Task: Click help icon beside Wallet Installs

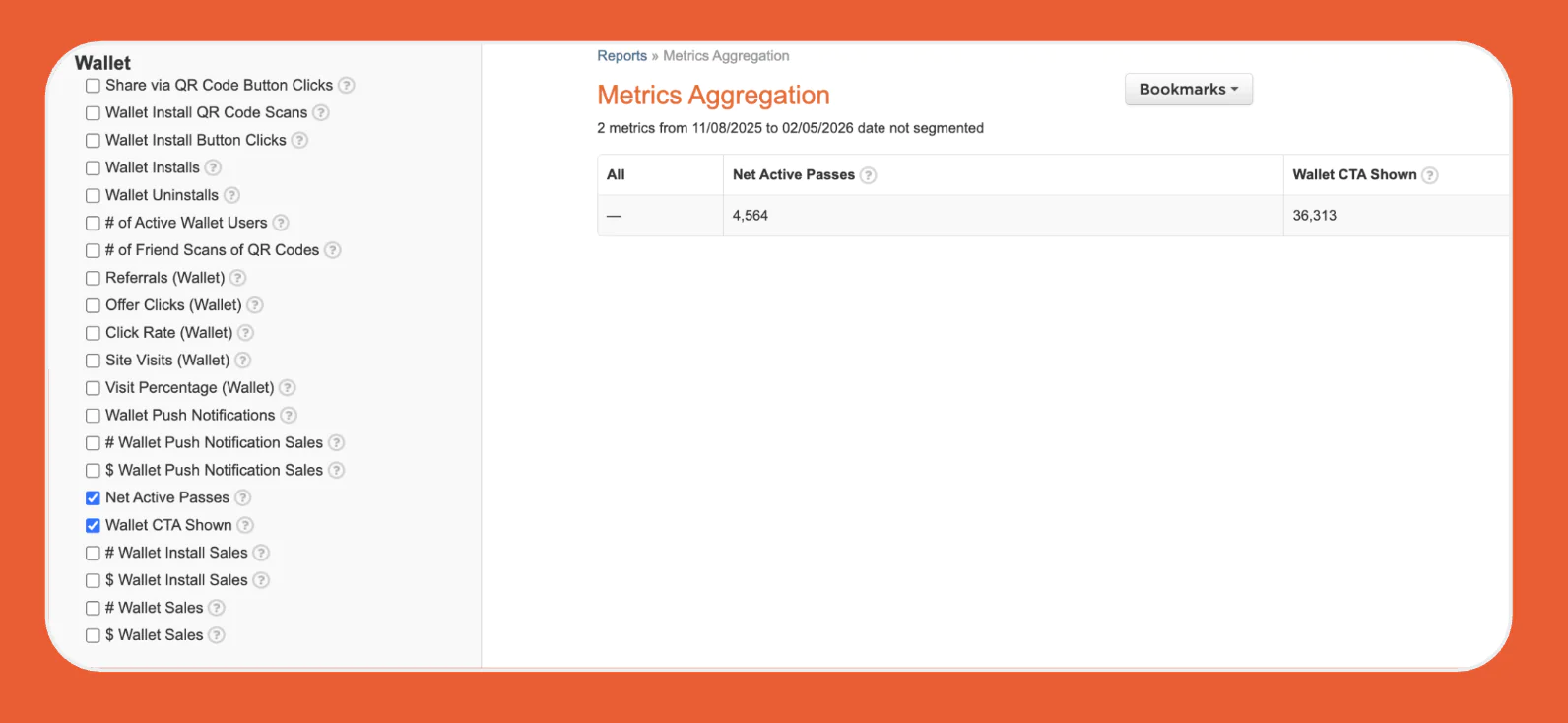Action: pyautogui.click(x=213, y=167)
